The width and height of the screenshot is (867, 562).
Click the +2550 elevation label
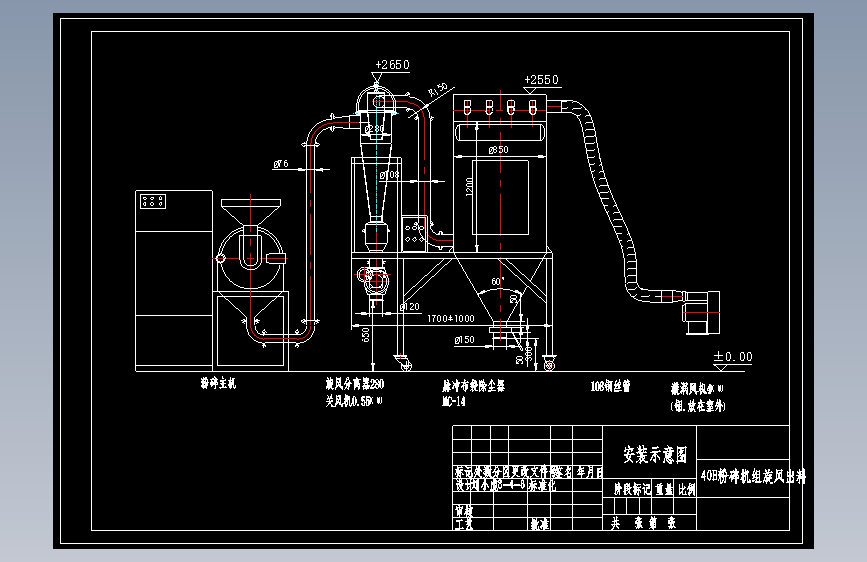pos(541,80)
